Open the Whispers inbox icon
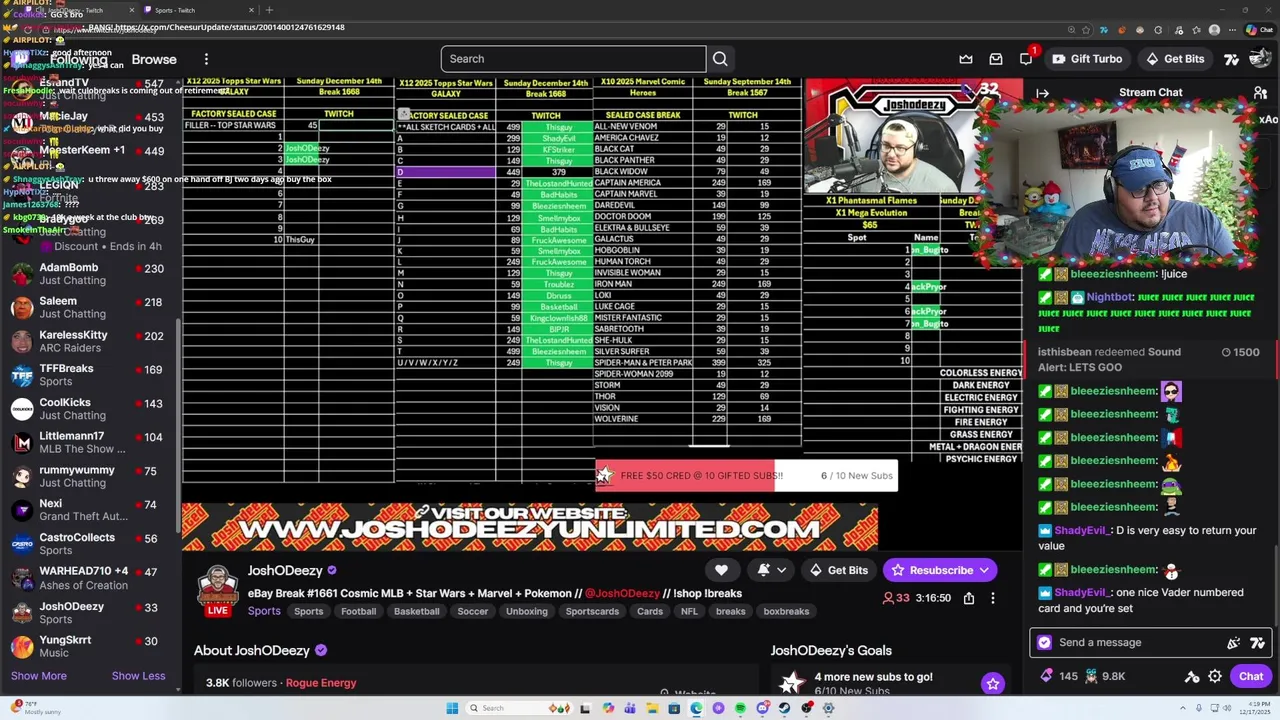1280x720 pixels. [996, 59]
